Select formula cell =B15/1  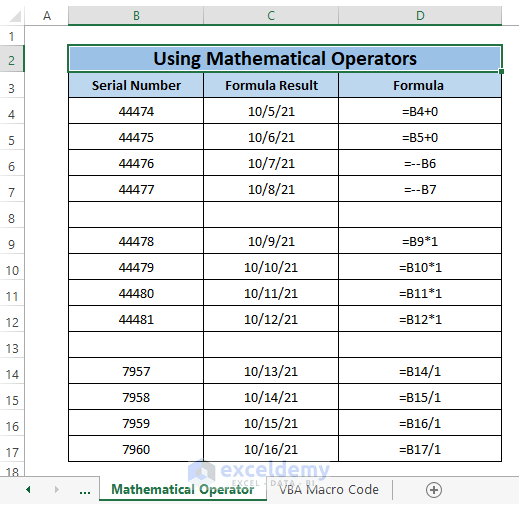[420, 397]
